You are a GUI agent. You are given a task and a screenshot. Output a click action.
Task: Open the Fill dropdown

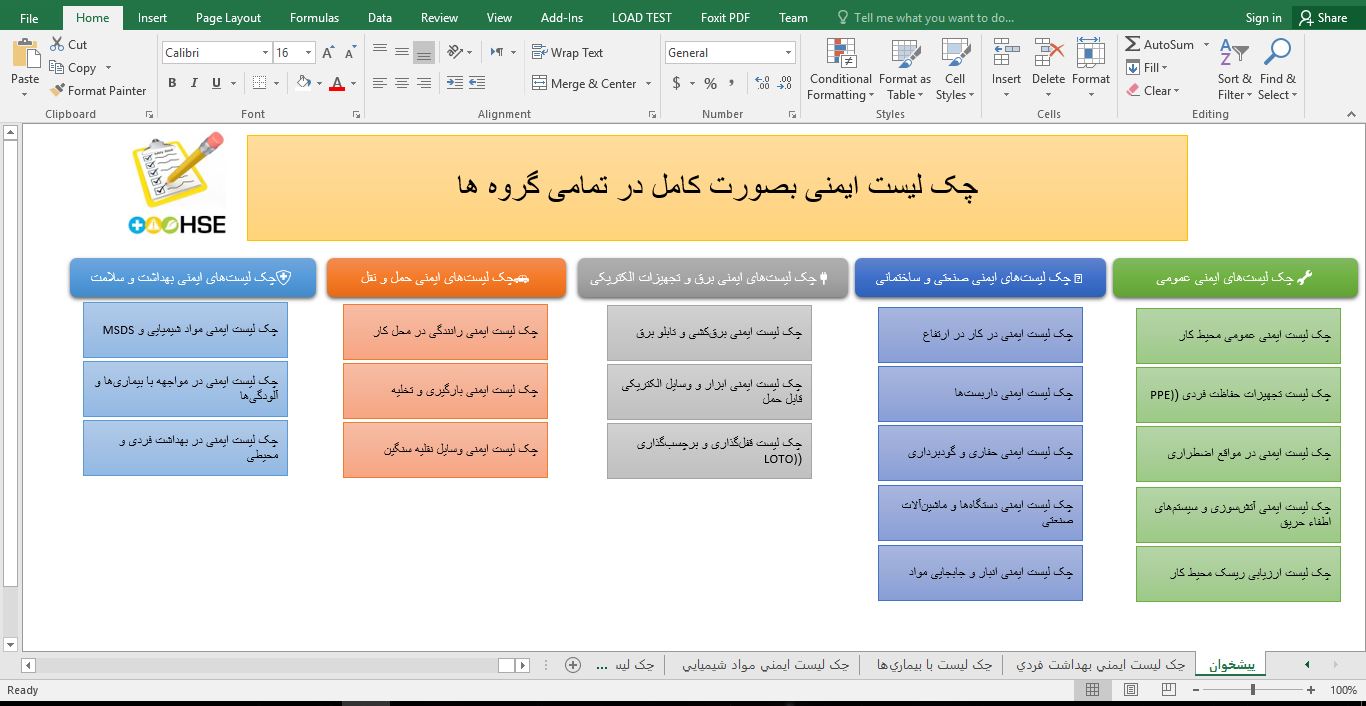click(x=1146, y=68)
